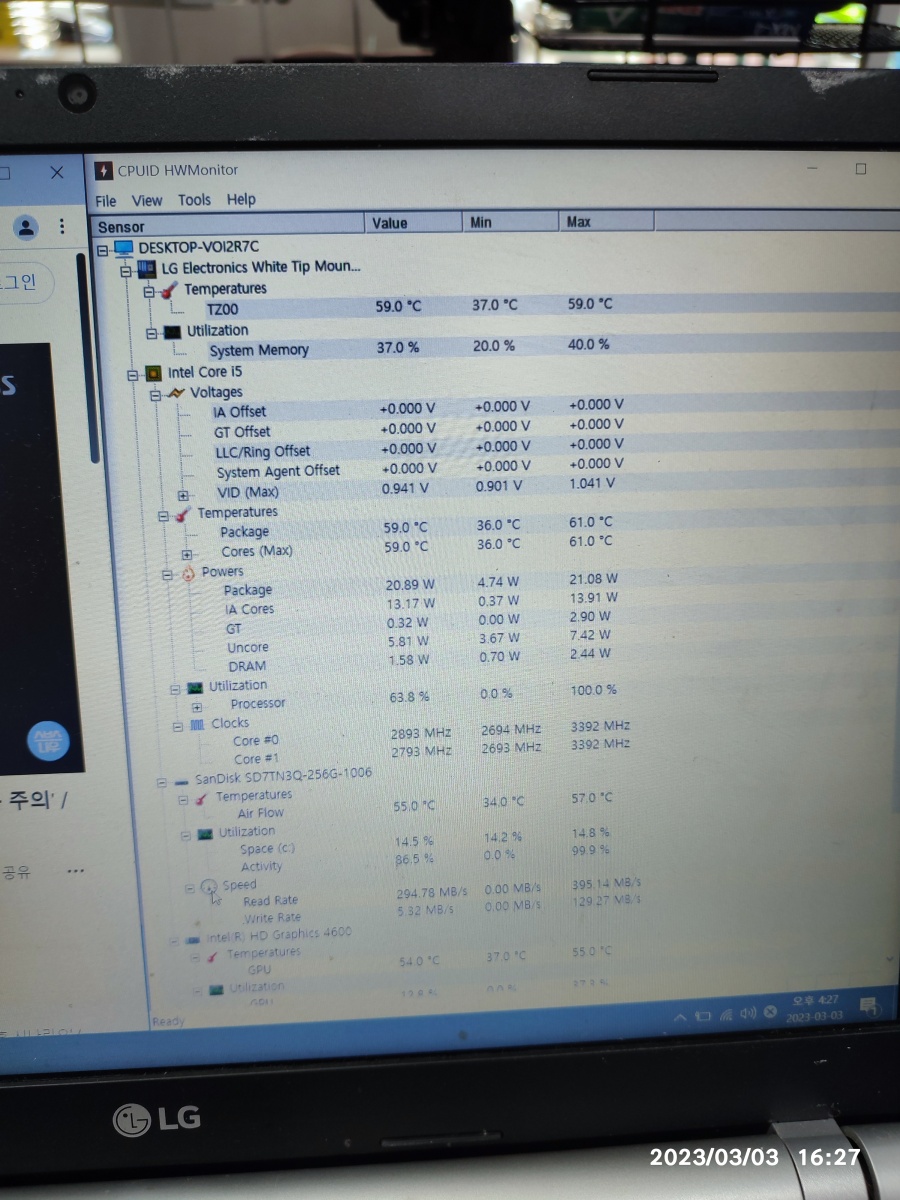This screenshot has height=1200, width=900.
Task: Open the browser three-dot menu
Action: click(62, 226)
